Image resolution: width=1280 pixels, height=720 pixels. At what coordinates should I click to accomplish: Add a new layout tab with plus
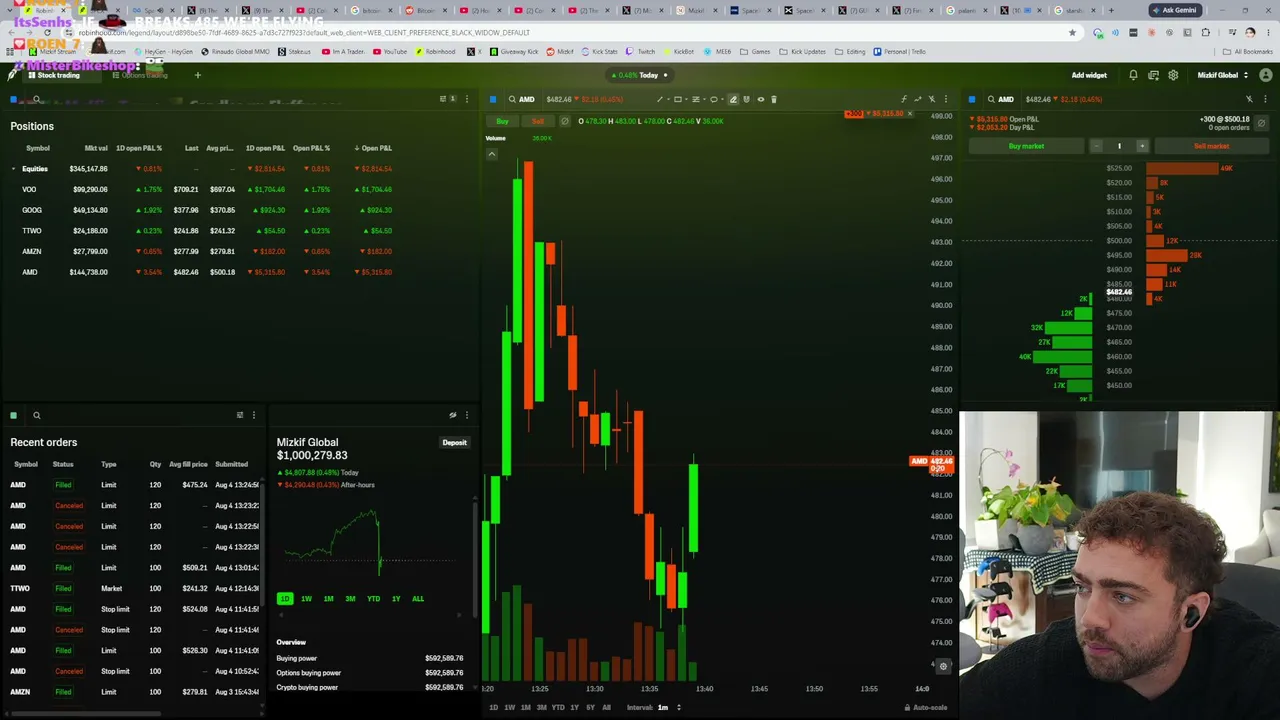(x=197, y=75)
